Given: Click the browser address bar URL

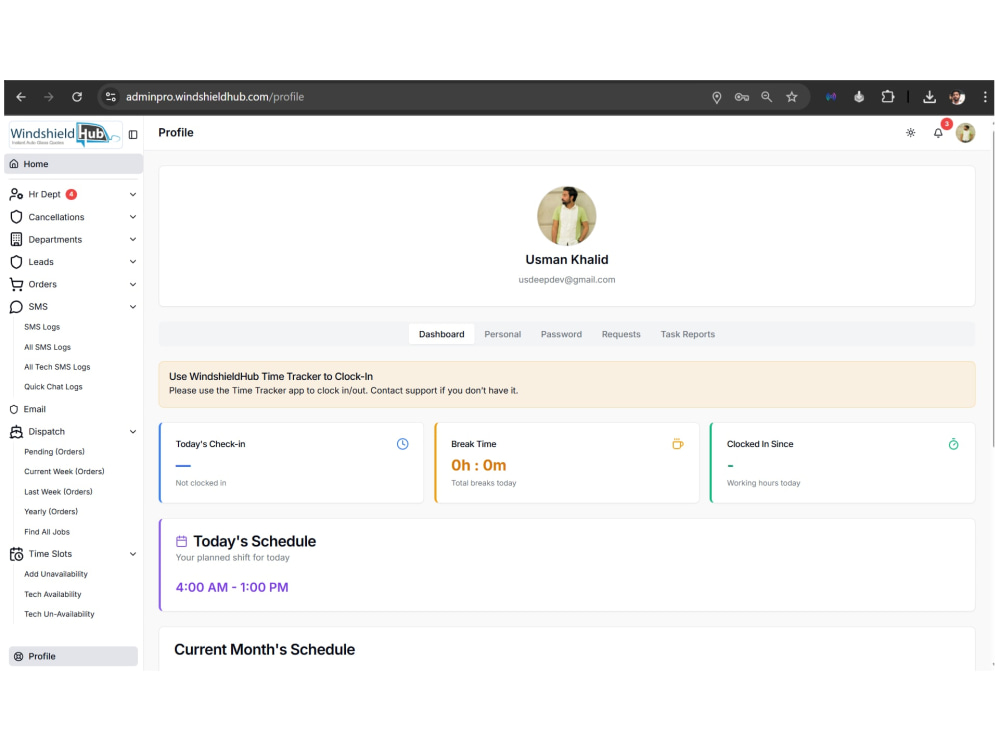Looking at the screenshot, I should 214,97.
